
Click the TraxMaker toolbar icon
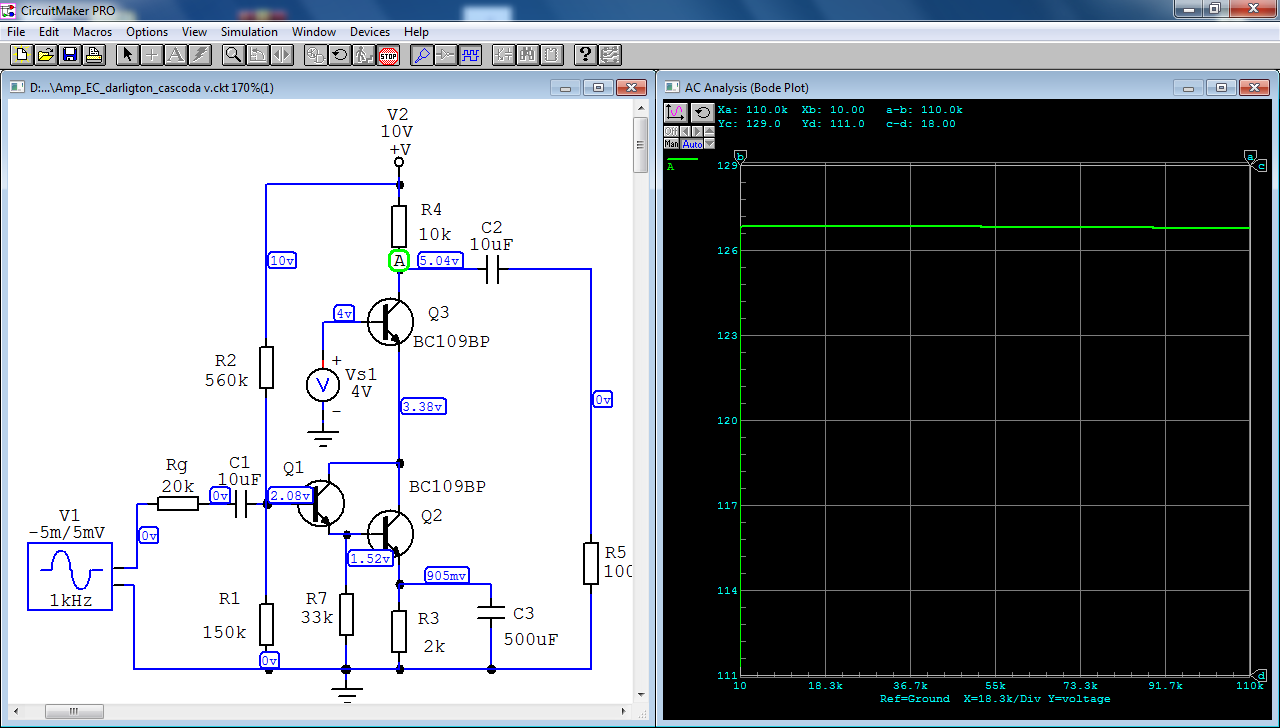[x=609, y=55]
